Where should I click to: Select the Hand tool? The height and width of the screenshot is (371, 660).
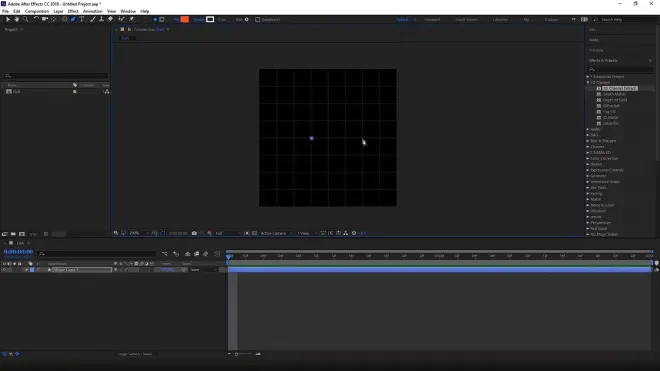[x=16, y=19]
